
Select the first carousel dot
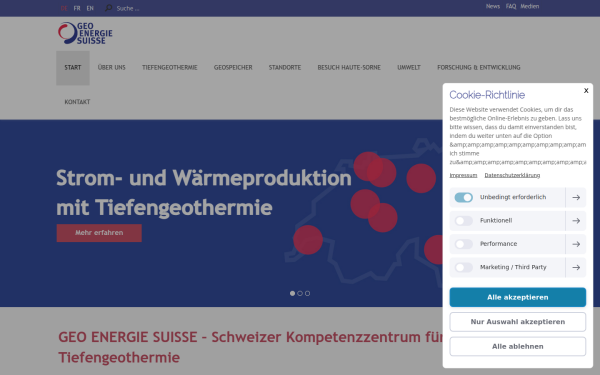tap(292, 293)
